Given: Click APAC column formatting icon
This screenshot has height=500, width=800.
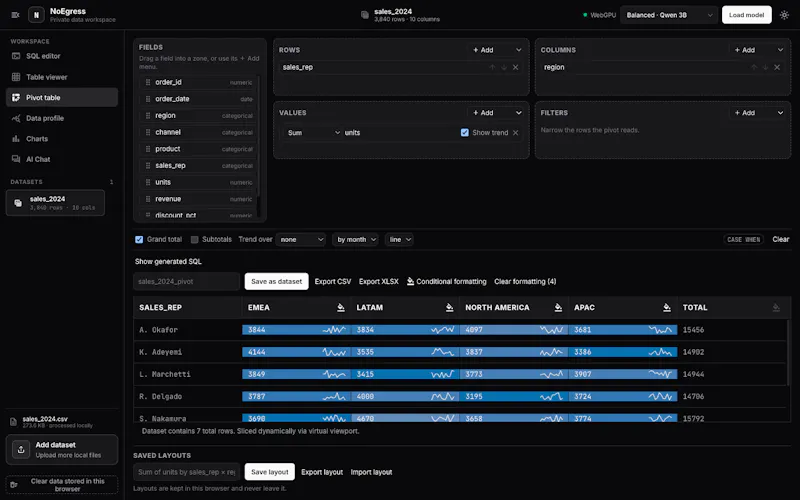Looking at the screenshot, I should (x=667, y=308).
